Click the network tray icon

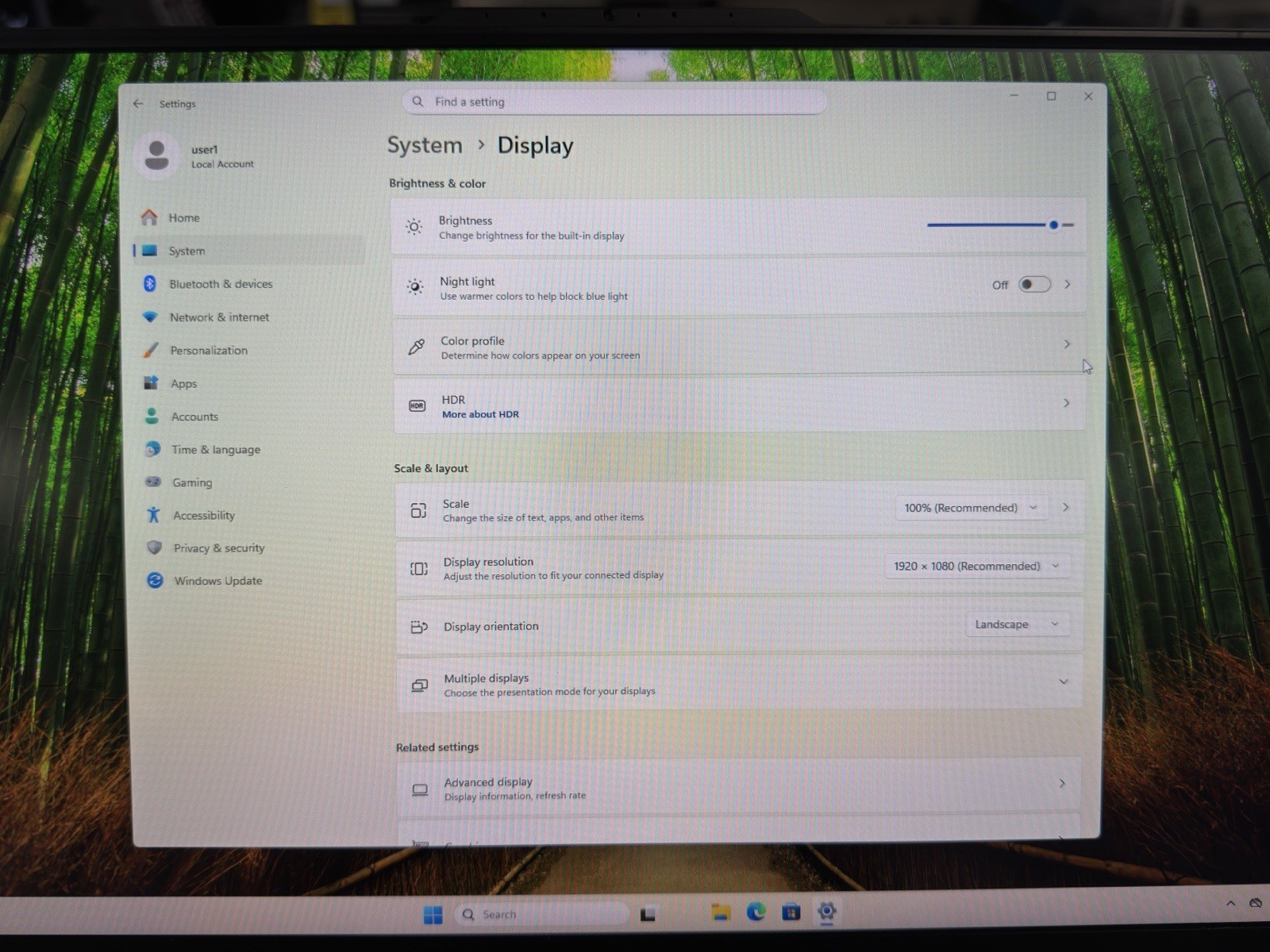pos(1255,903)
